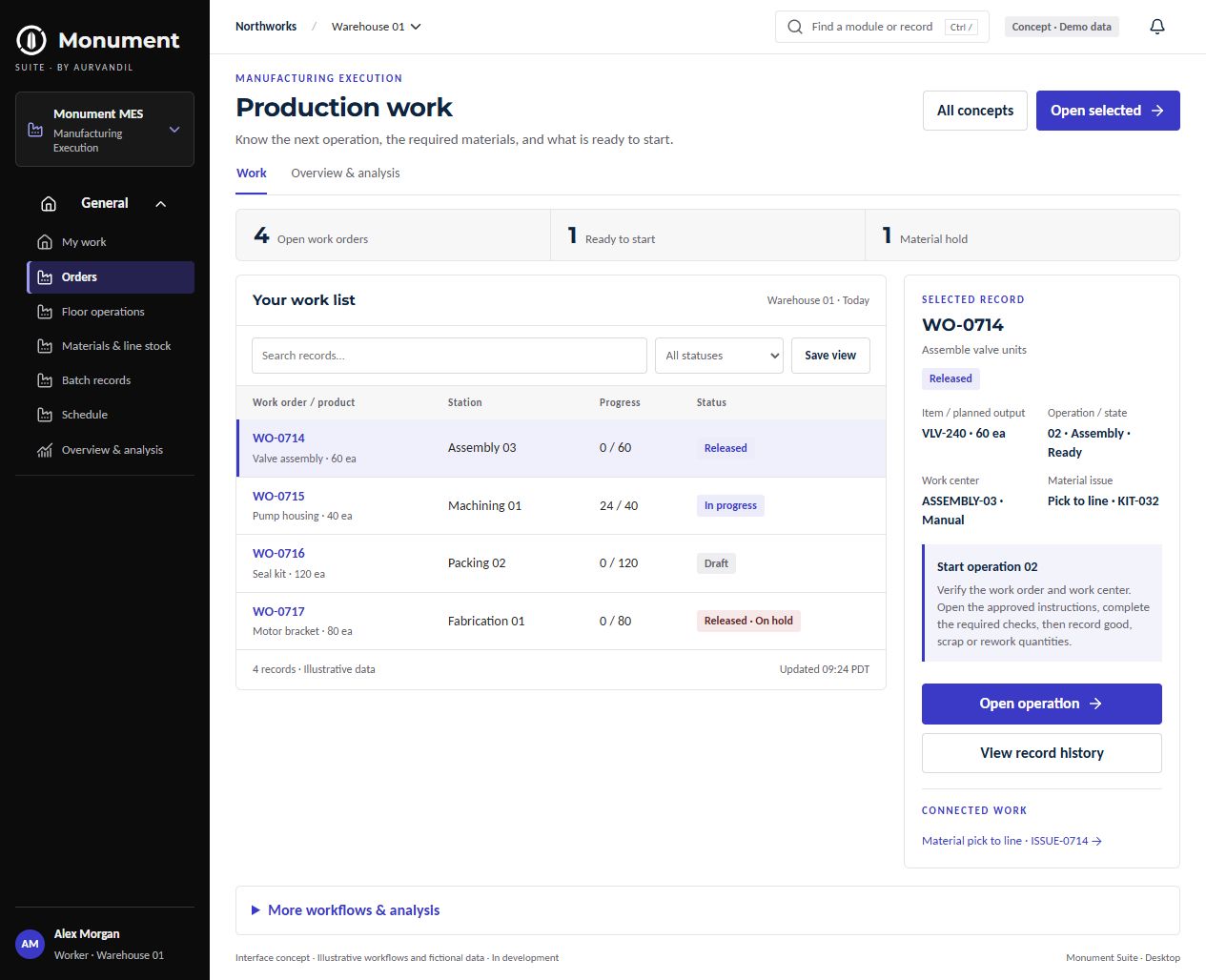Viewport: 1206px width, 980px height.
Task: Click the Orders factory icon
Action: coord(45,277)
